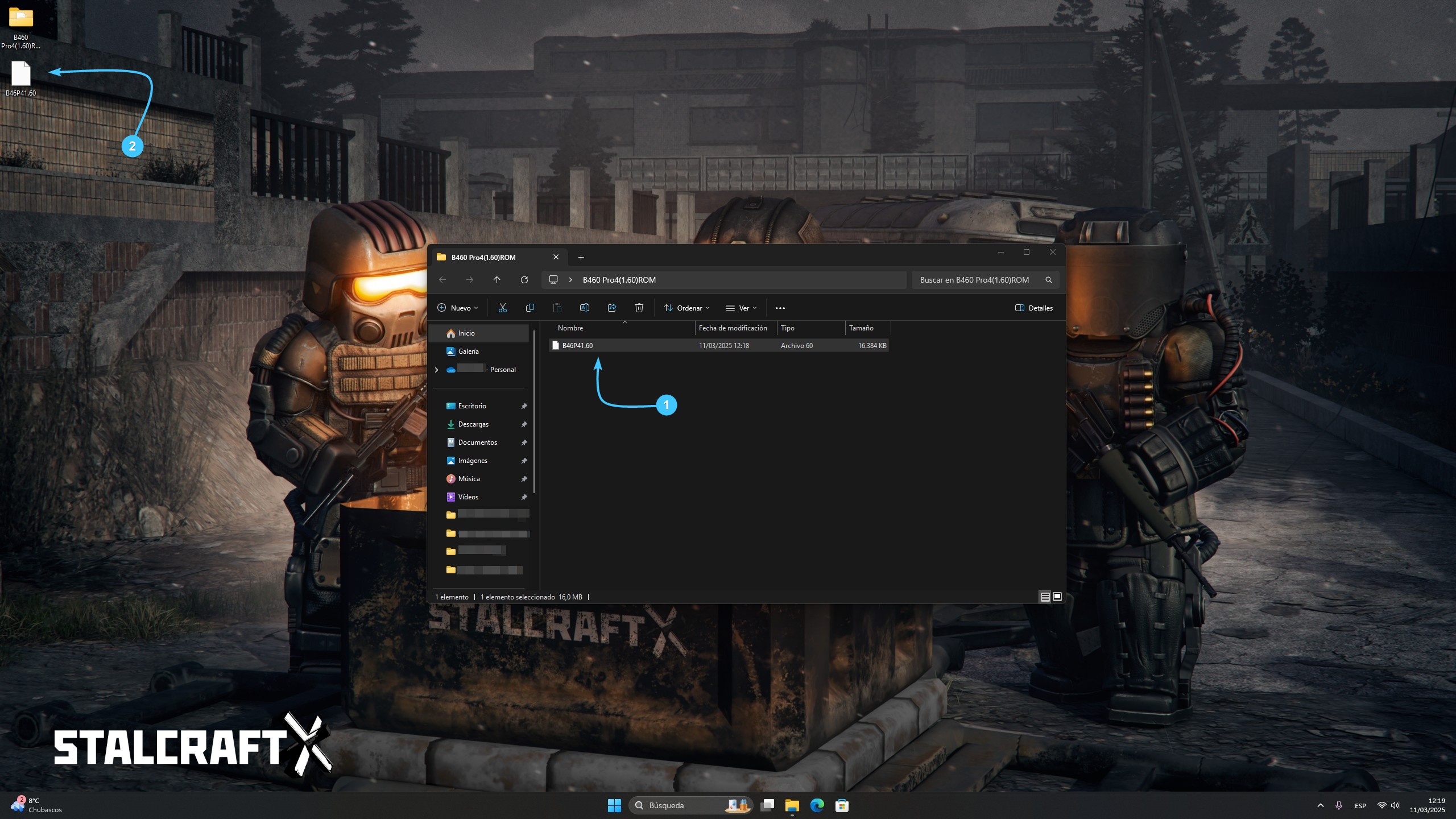Go back with the left arrow button
The width and height of the screenshot is (1456, 819).
tap(442, 279)
